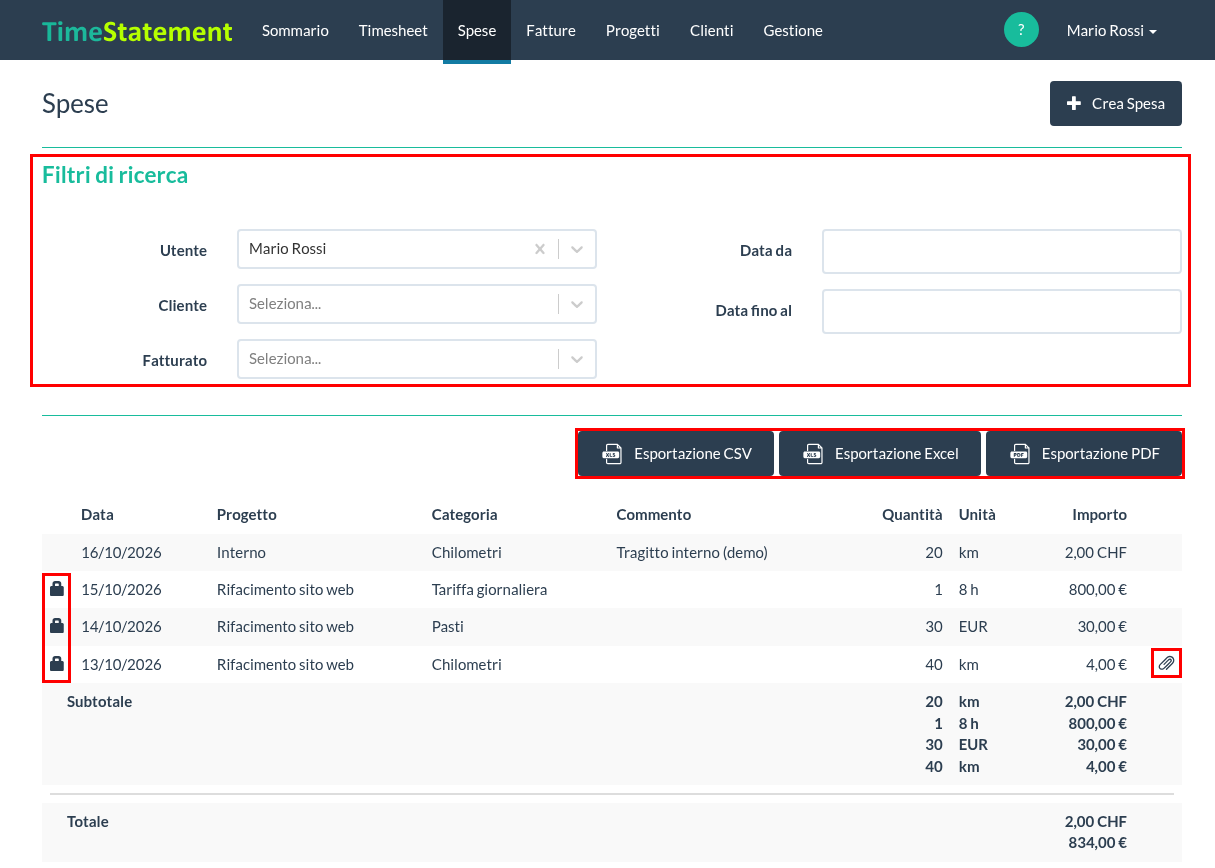Switch to the Fatture section

[551, 30]
